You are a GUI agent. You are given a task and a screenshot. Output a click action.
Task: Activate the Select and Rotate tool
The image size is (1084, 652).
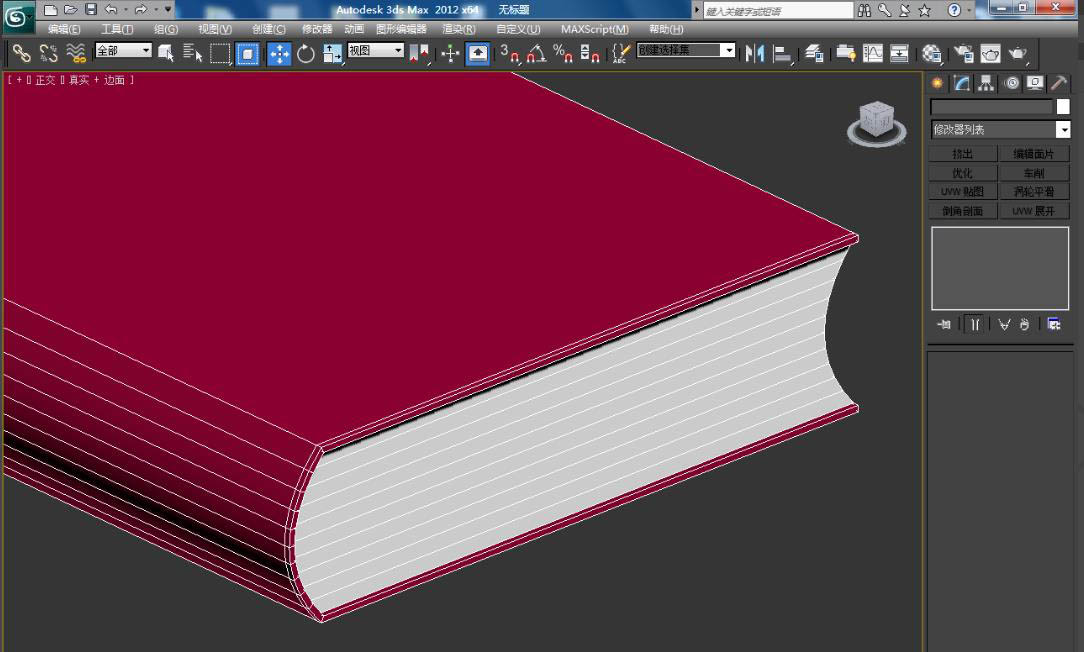(306, 53)
